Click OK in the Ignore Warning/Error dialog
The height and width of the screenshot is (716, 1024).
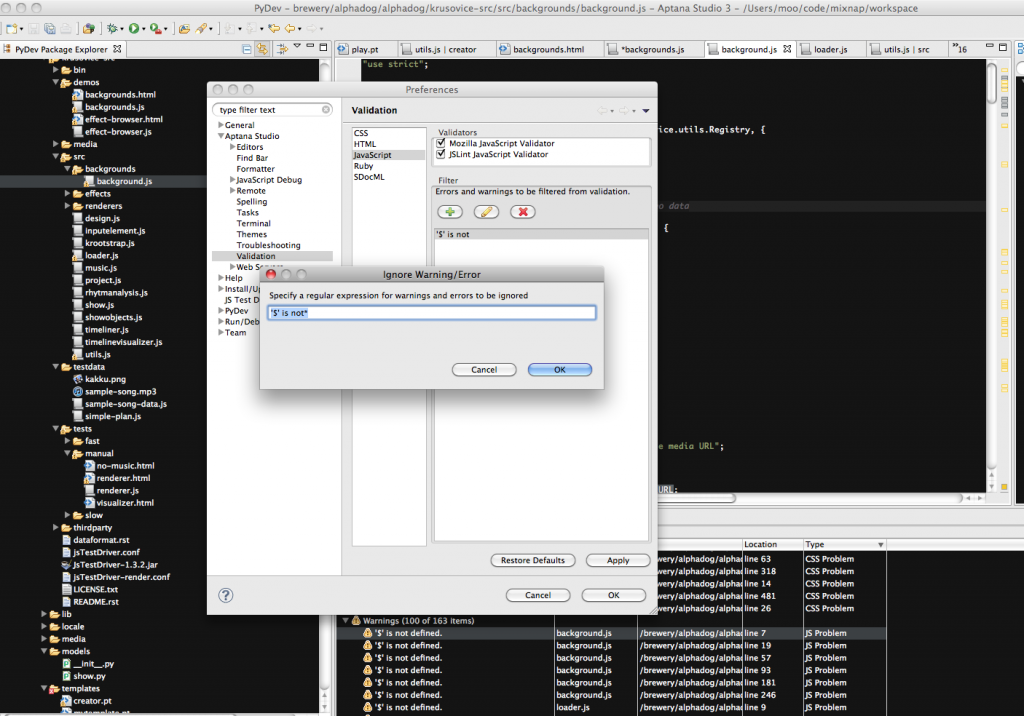[x=560, y=370]
